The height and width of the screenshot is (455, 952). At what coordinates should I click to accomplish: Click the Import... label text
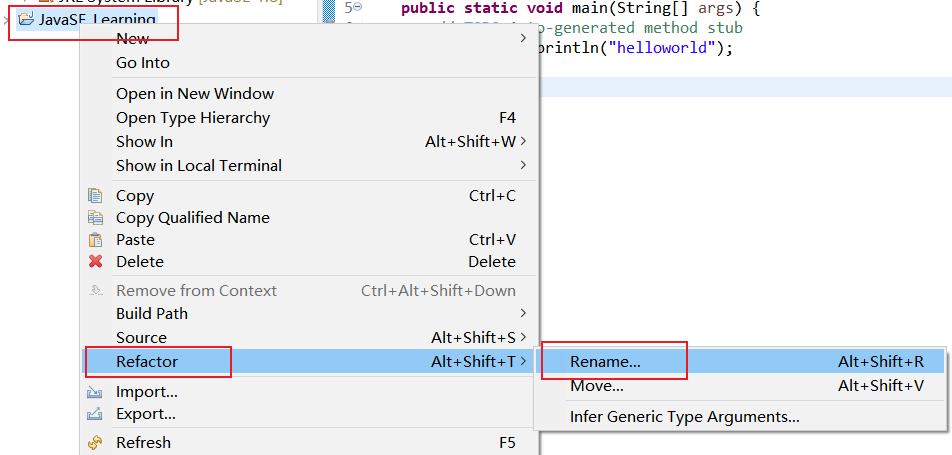click(147, 392)
